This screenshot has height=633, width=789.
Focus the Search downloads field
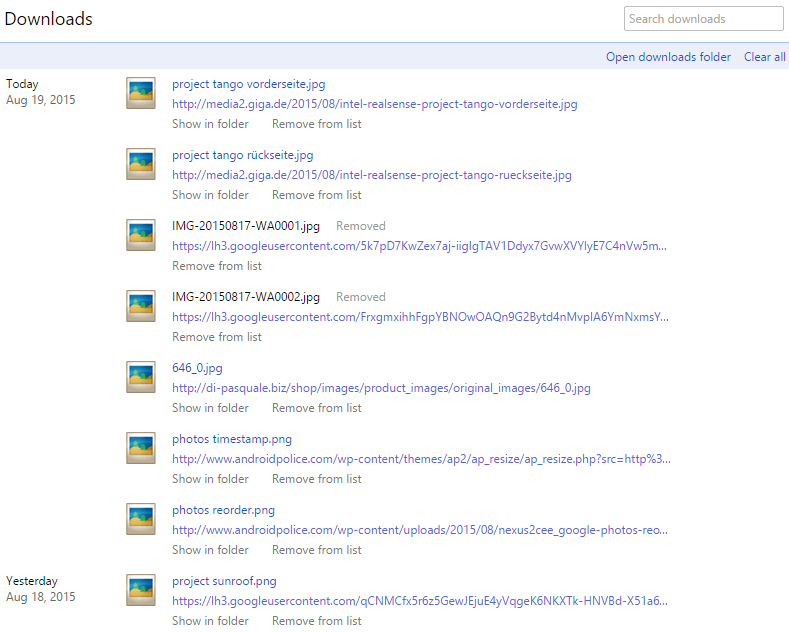click(703, 19)
